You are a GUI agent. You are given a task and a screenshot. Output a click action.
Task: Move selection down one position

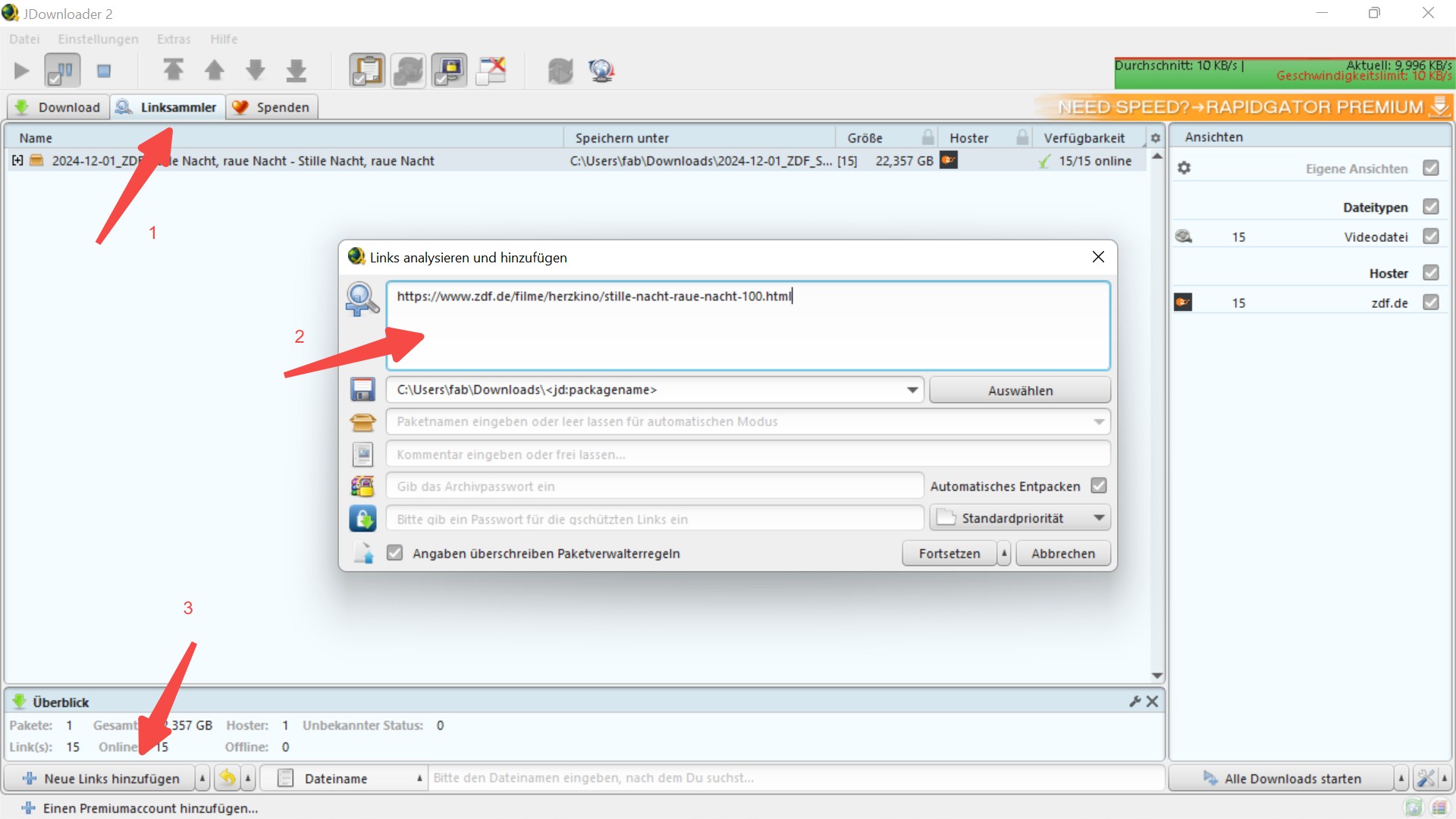[x=256, y=71]
